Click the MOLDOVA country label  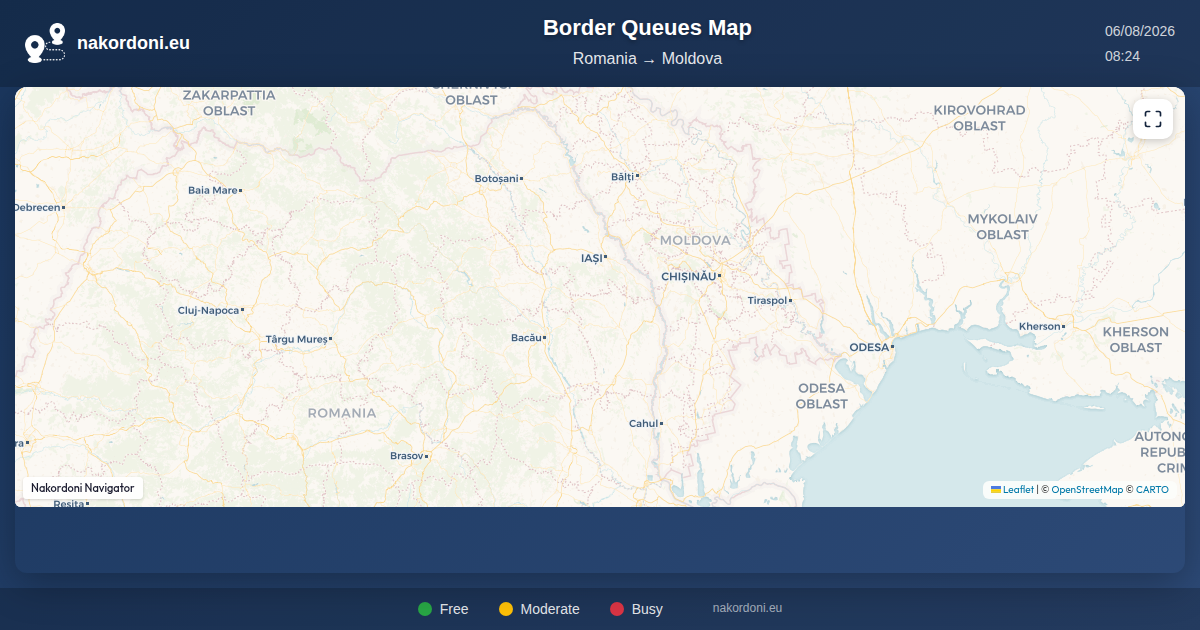695,241
